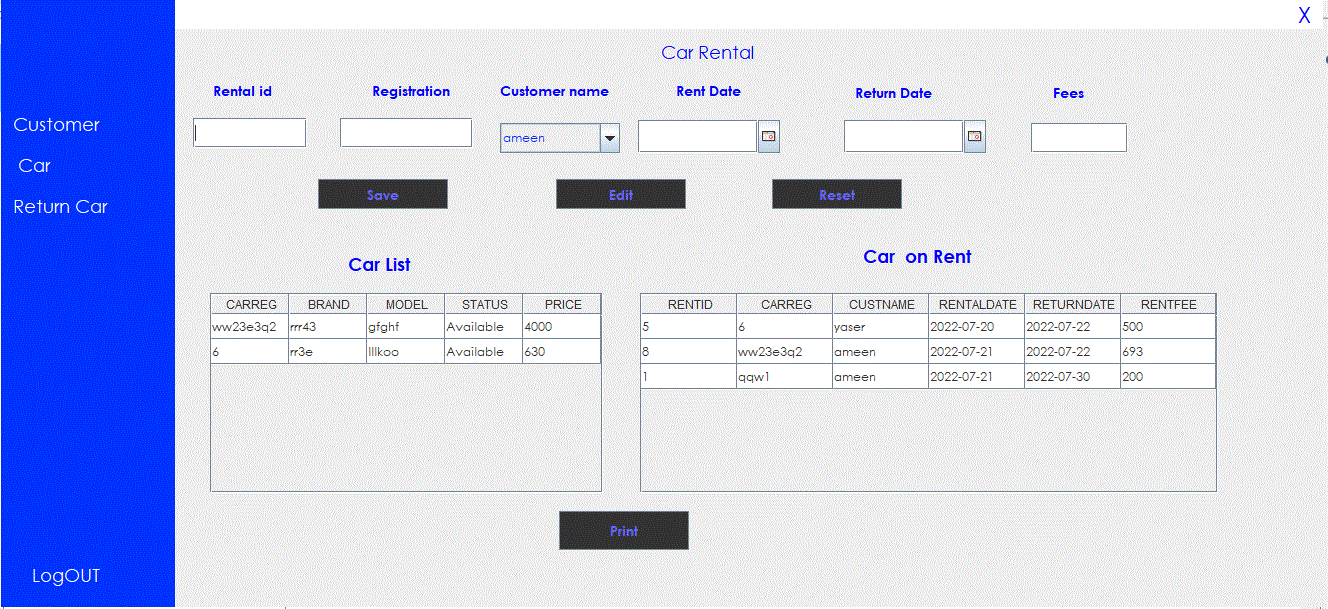Click the CUSTNAME column header
This screenshot has height=609, width=1328.
(879, 304)
